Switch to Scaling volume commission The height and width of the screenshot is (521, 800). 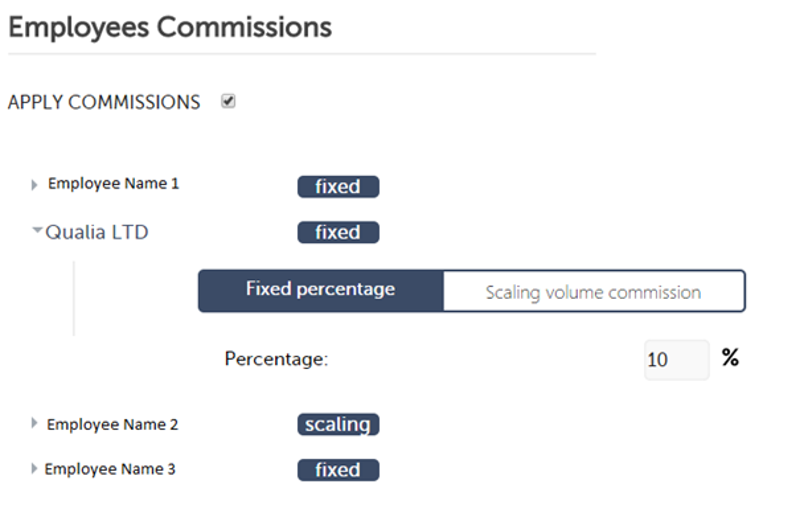[593, 292]
